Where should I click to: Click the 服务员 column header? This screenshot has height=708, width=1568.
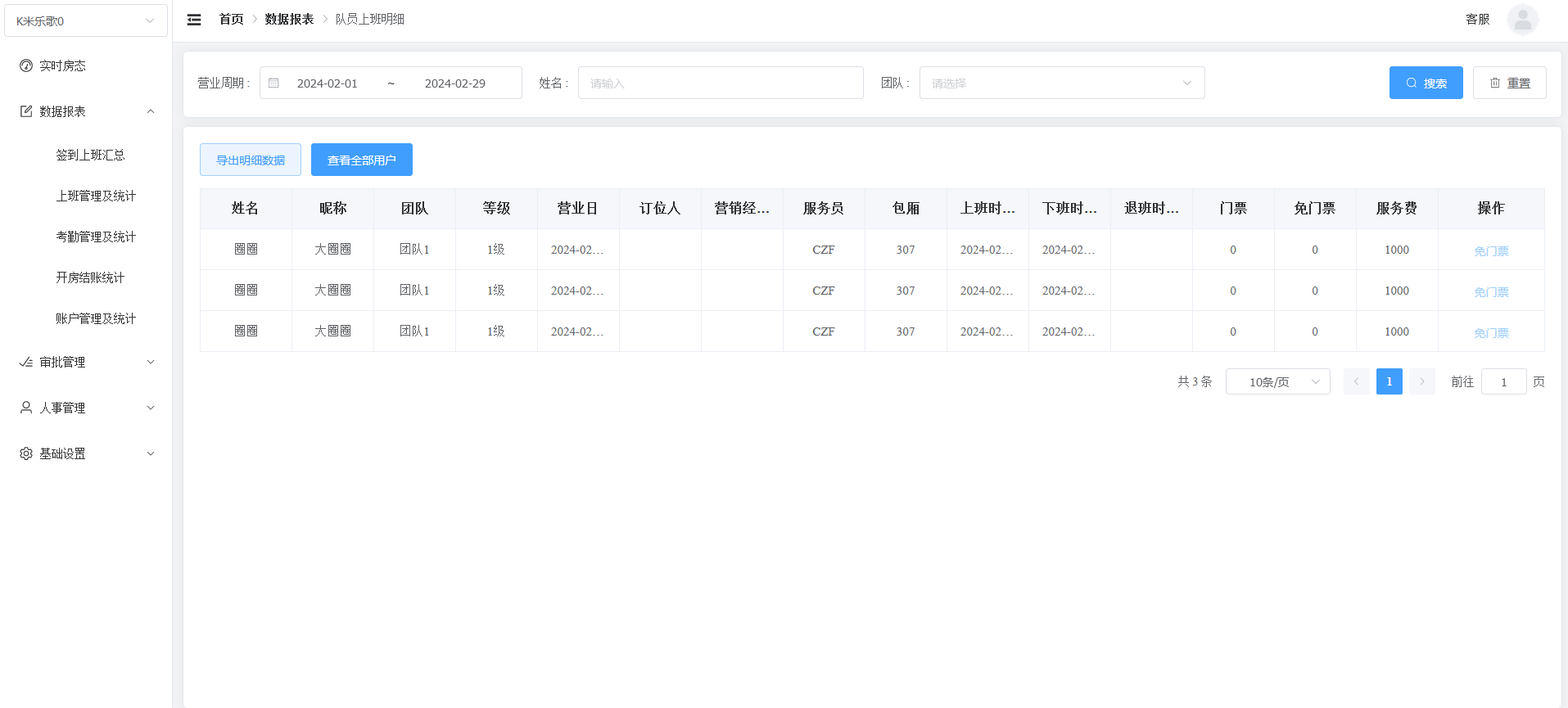pyautogui.click(x=824, y=209)
